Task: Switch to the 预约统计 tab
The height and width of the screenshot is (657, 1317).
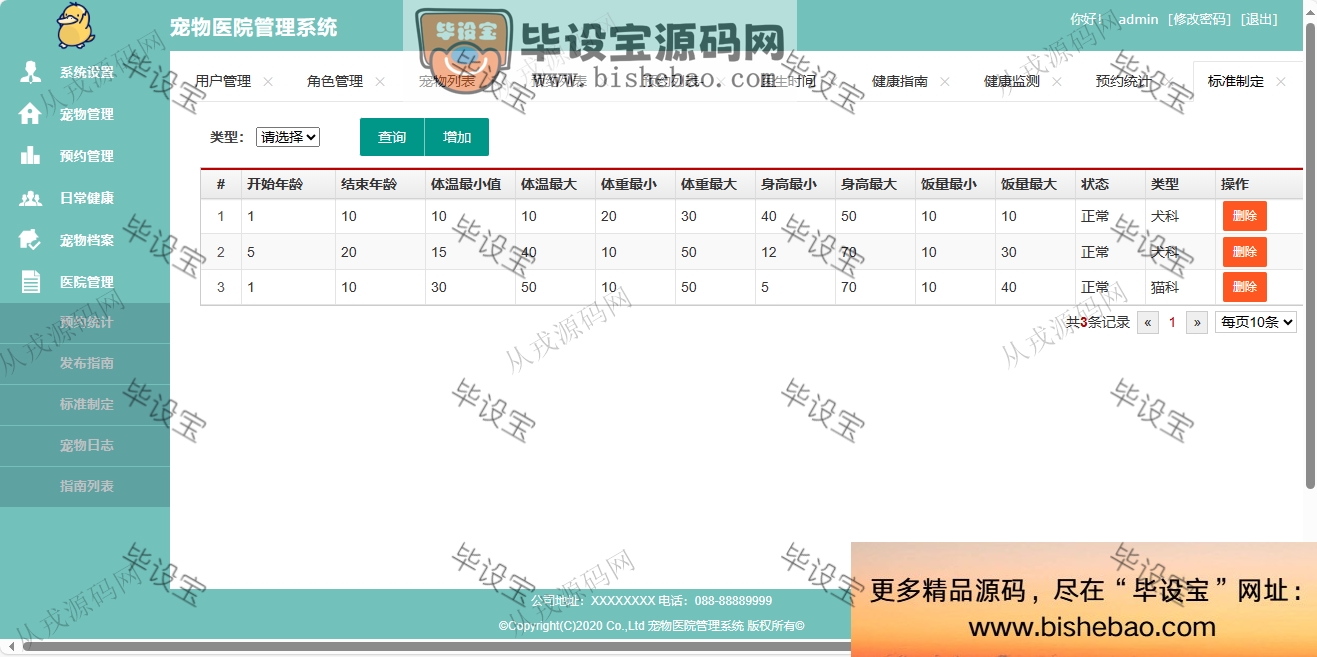Action: (x=1124, y=82)
